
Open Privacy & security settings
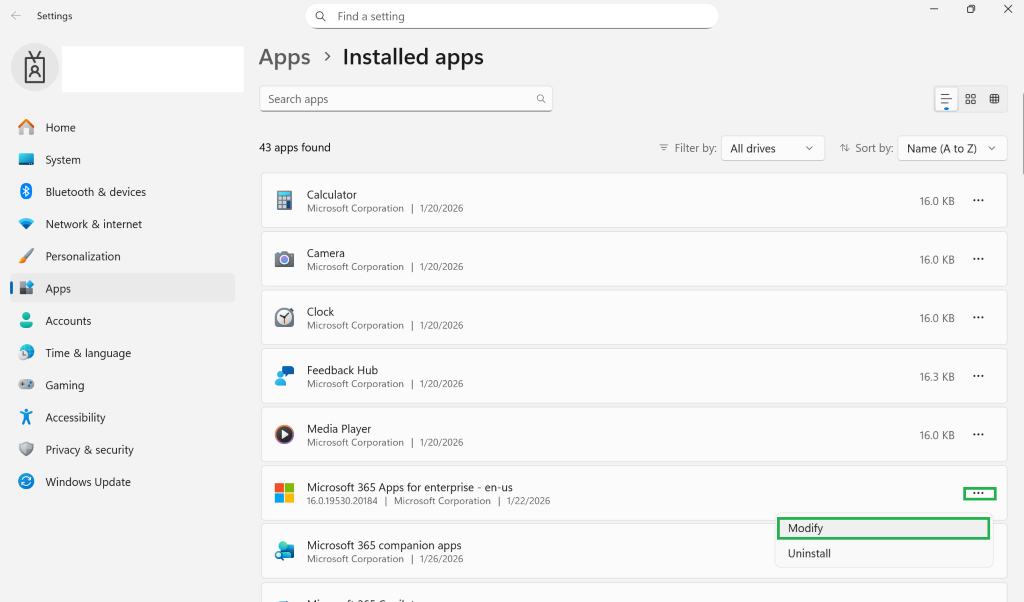[89, 450]
